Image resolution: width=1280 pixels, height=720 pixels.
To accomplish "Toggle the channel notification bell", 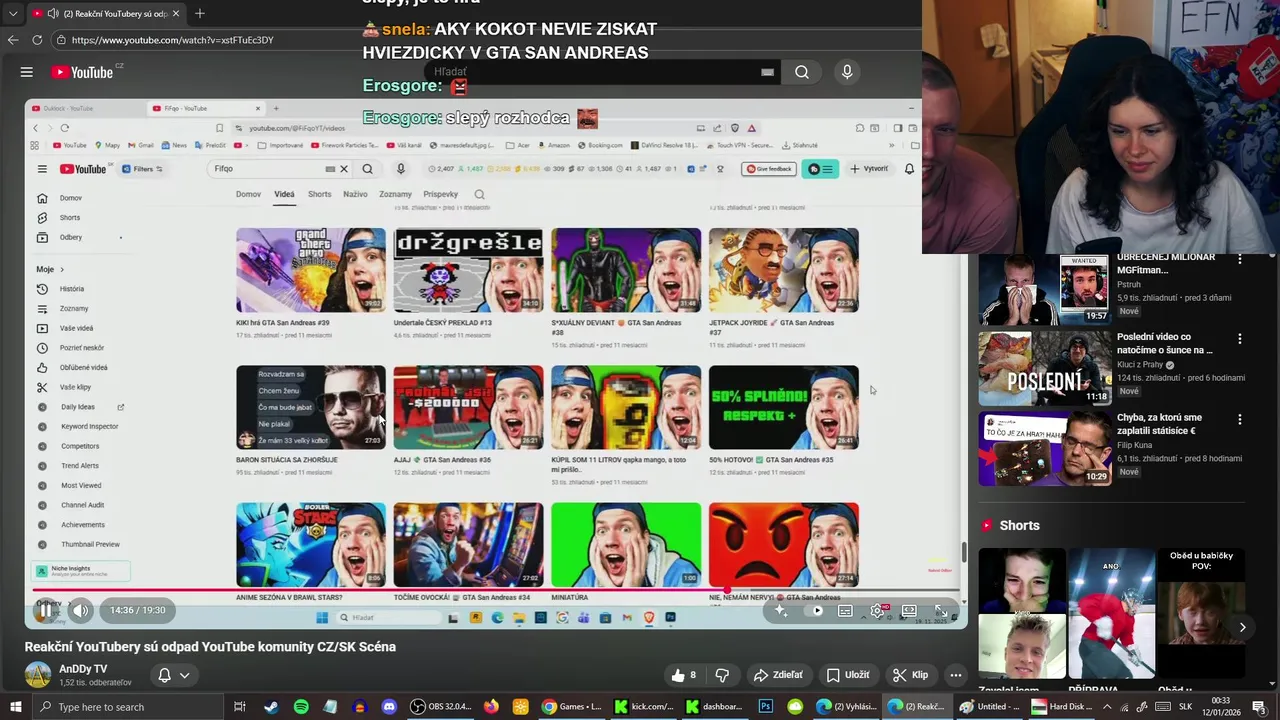I will pyautogui.click(x=165, y=675).
